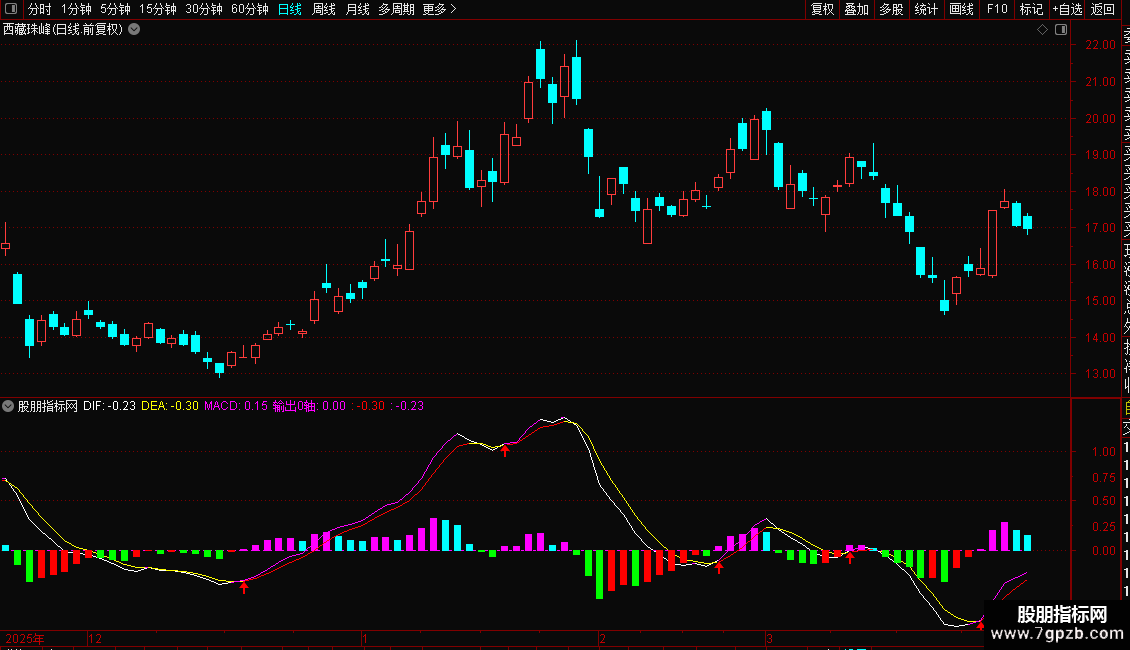Click the month 2 marker on the timeline
Viewport: 1130px width, 650px height.
click(602, 638)
